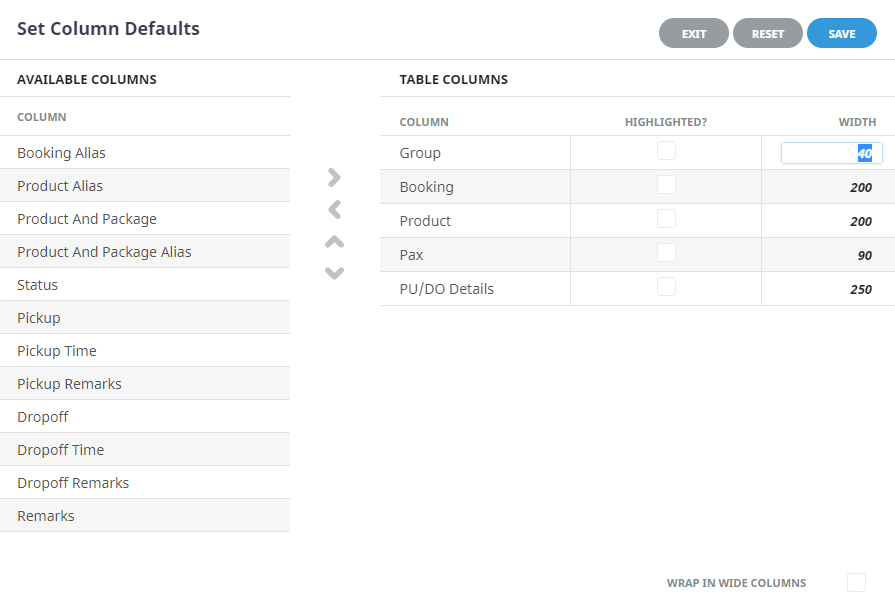This screenshot has height=613, width=895.
Task: Click the Pax row width value
Action: (864, 256)
